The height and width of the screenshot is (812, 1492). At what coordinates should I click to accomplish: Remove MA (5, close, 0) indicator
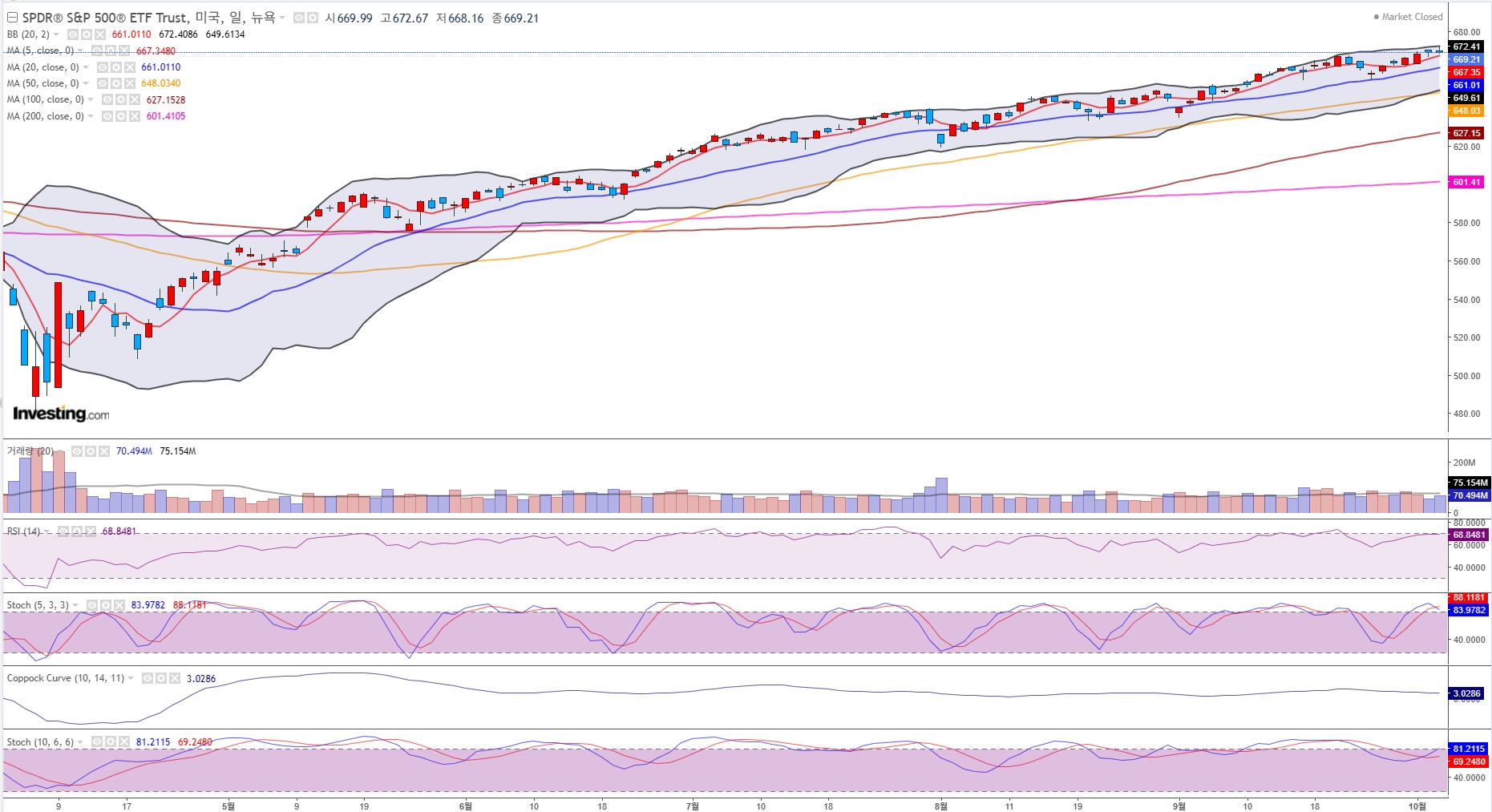click(x=123, y=50)
